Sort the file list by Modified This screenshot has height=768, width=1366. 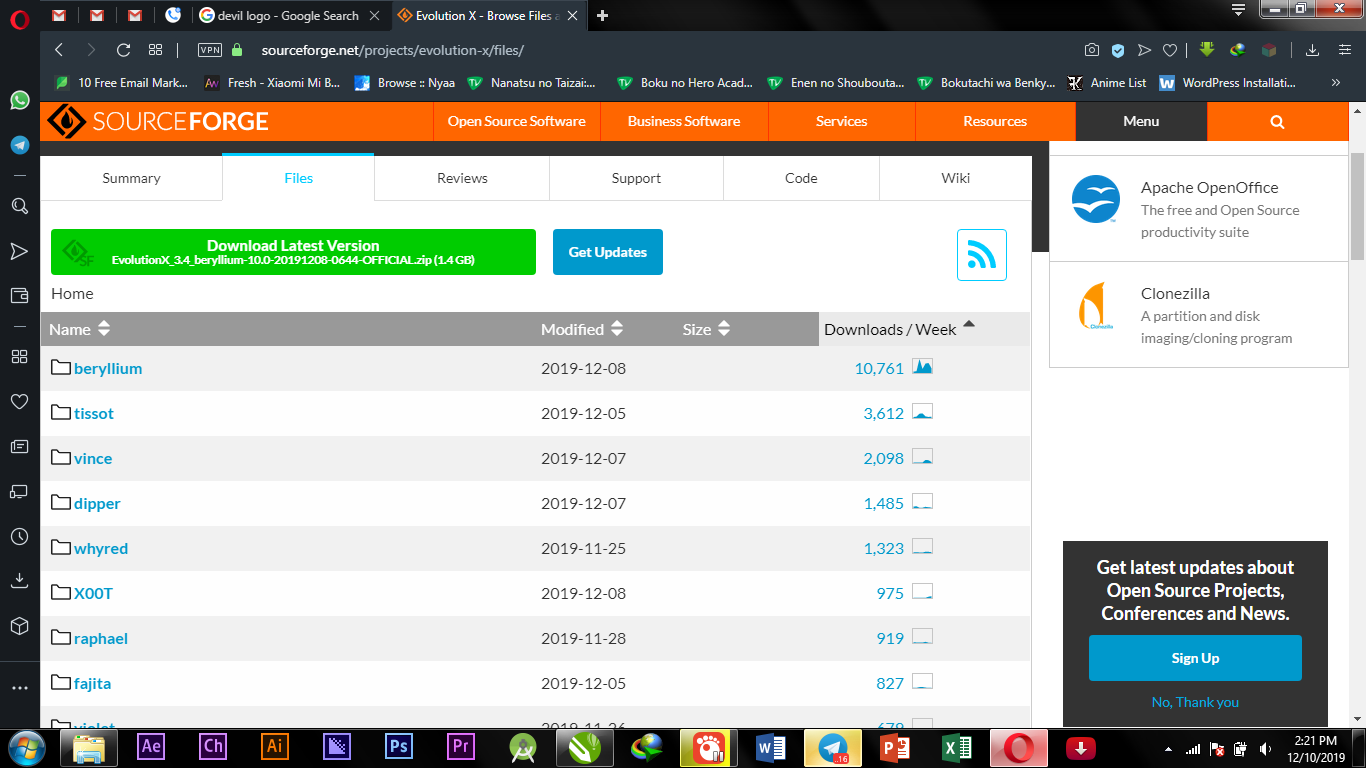(582, 329)
